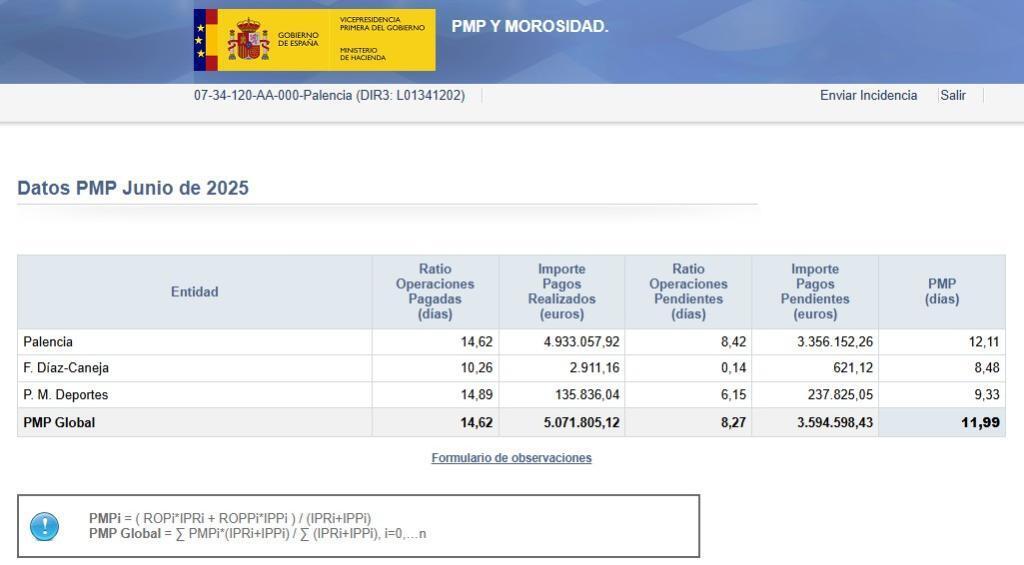Open the Formulario de observaciones link
Image resolution: width=1024 pixels, height=565 pixels.
511,458
